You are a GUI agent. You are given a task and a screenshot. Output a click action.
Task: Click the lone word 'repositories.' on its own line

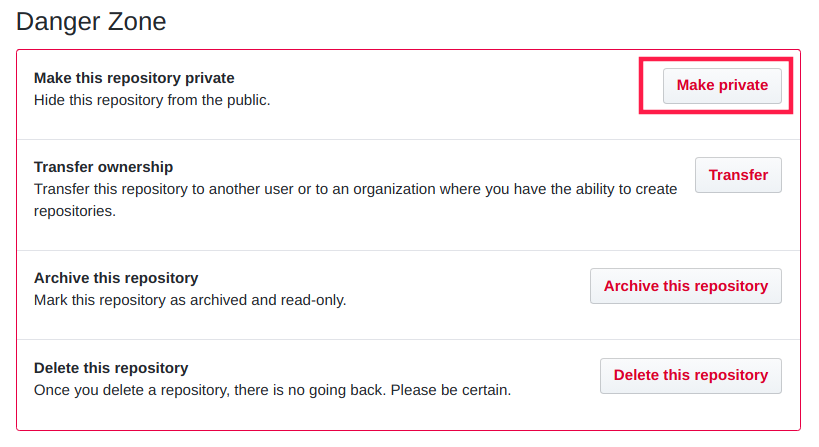point(75,211)
